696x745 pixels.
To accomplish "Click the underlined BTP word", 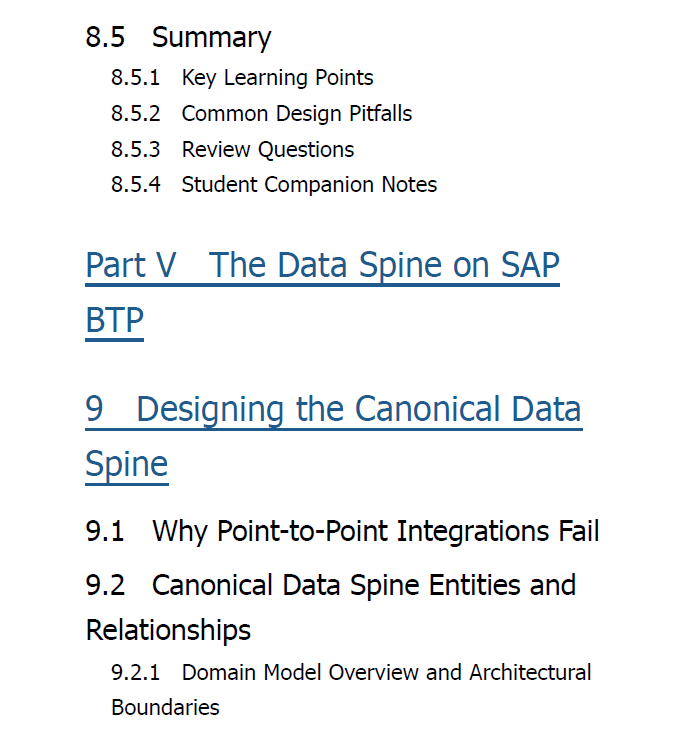I will point(114,321).
